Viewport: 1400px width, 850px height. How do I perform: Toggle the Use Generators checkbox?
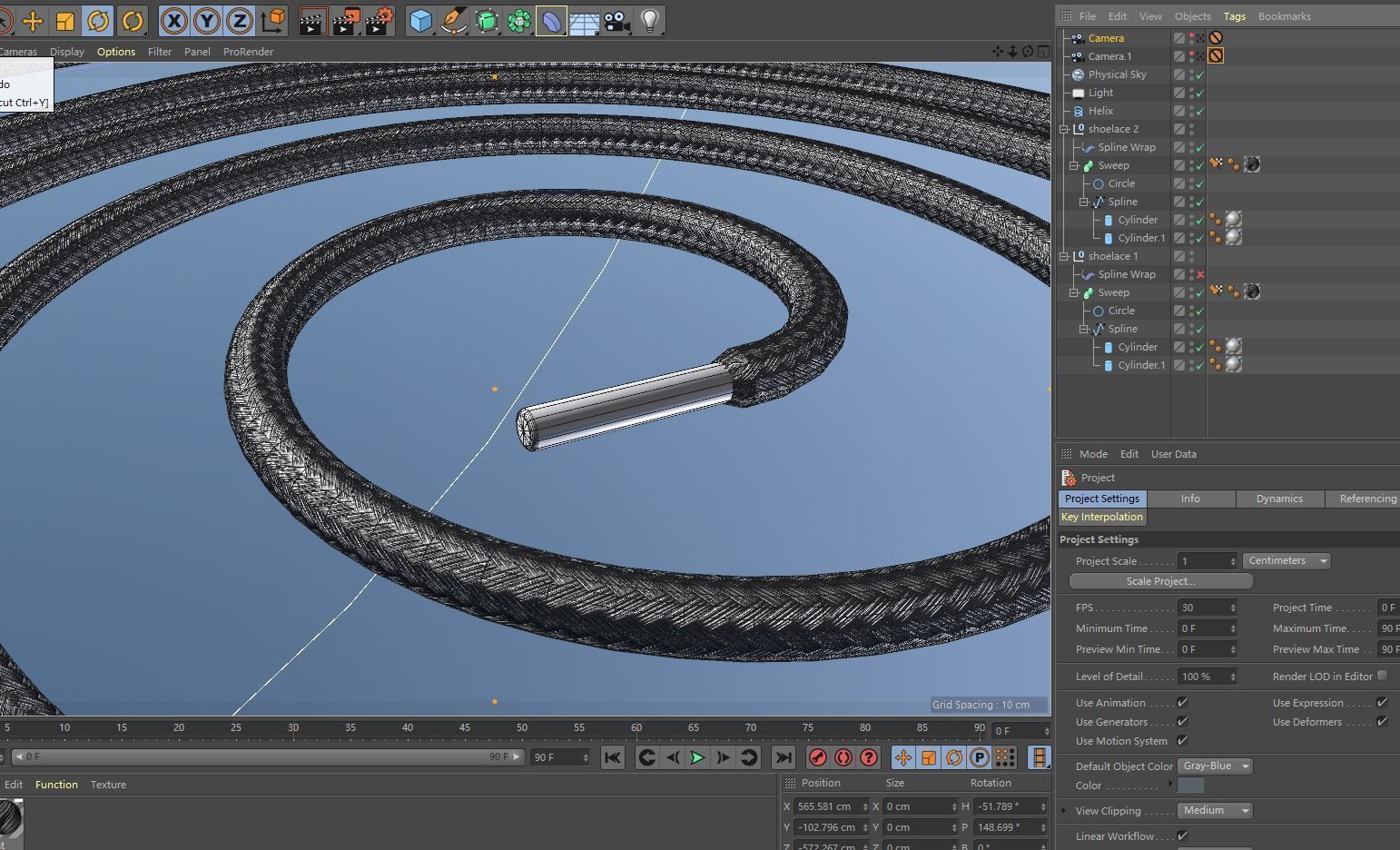click(1182, 722)
